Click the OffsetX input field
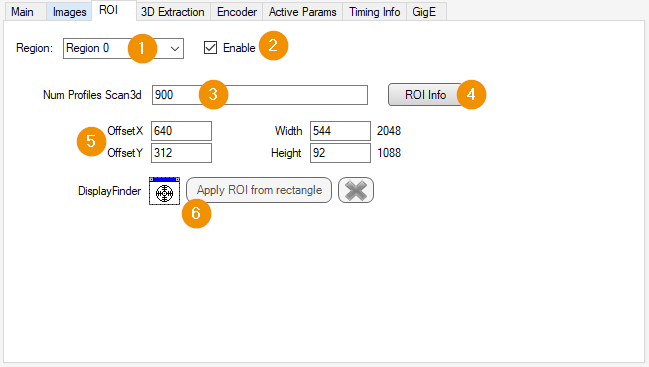Viewport: 649px width, 367px height. (181, 131)
